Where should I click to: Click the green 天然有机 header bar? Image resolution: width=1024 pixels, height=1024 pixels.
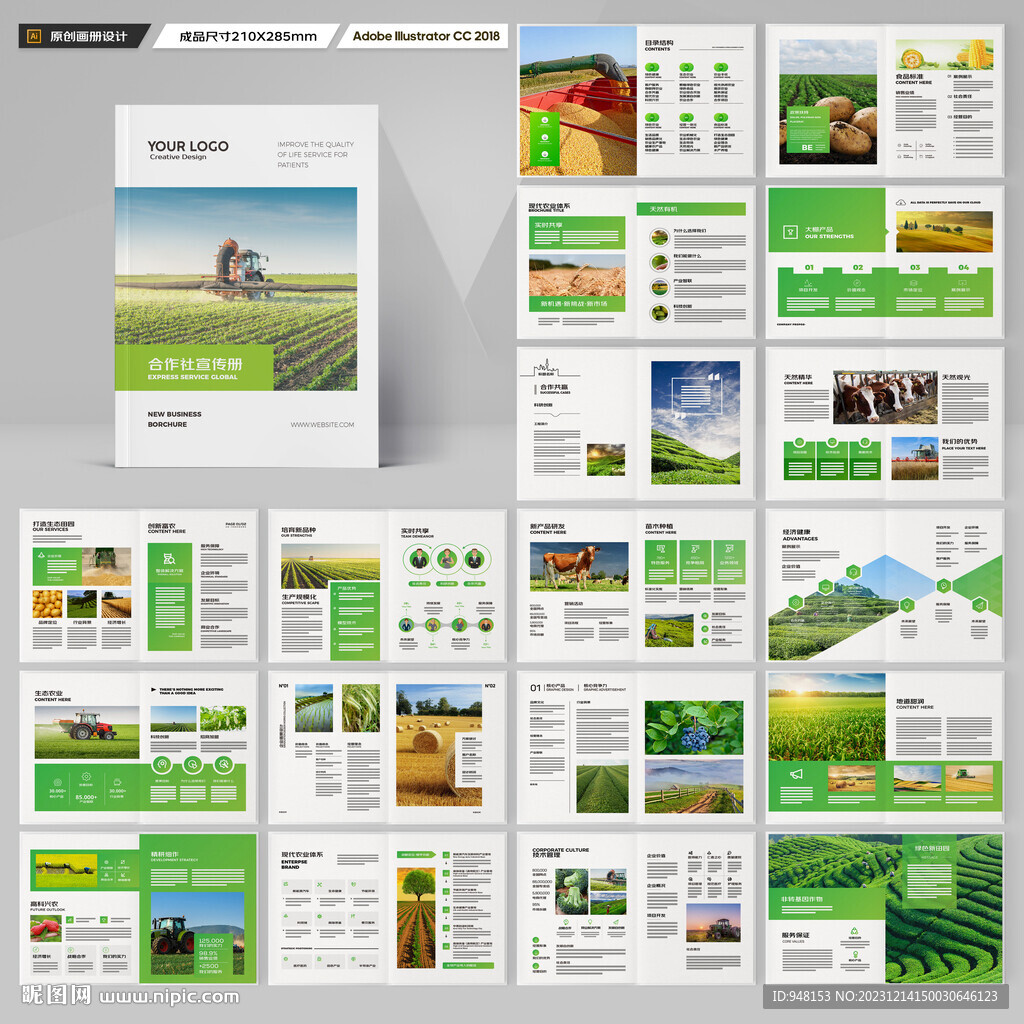coord(691,209)
